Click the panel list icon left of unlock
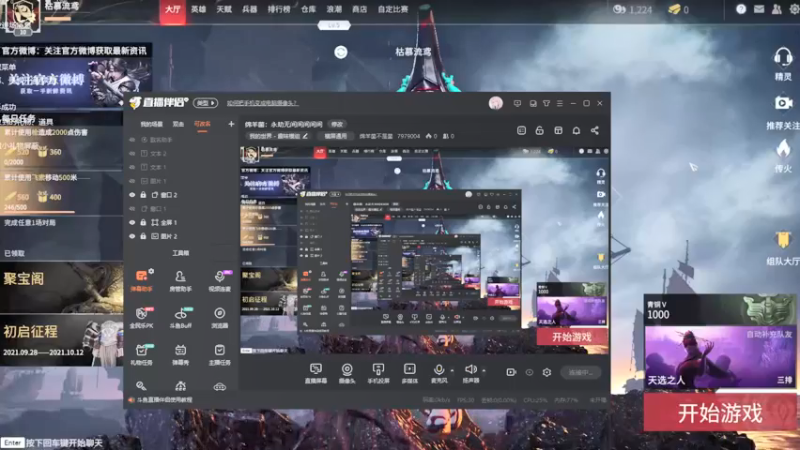Viewport: 800px width, 450px height. [521, 131]
